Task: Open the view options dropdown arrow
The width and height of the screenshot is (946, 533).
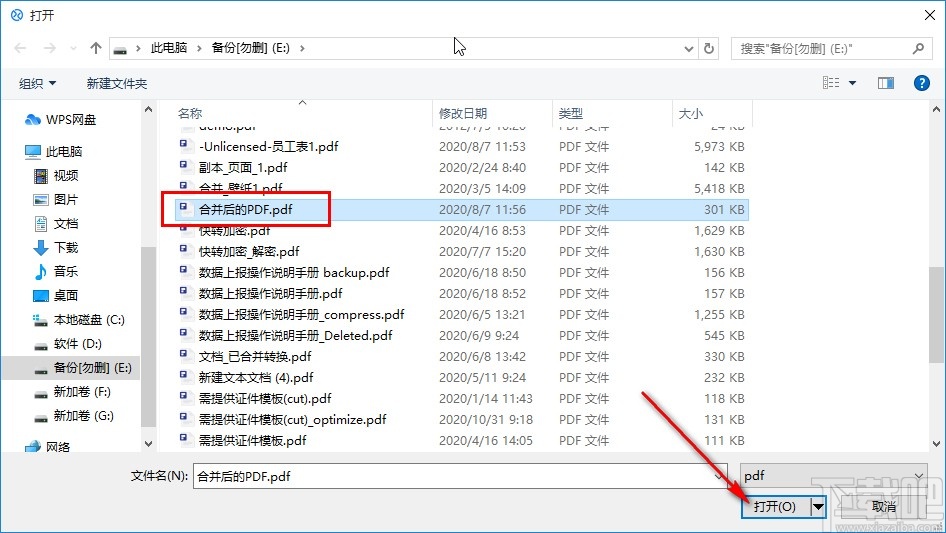Action: 852,83
